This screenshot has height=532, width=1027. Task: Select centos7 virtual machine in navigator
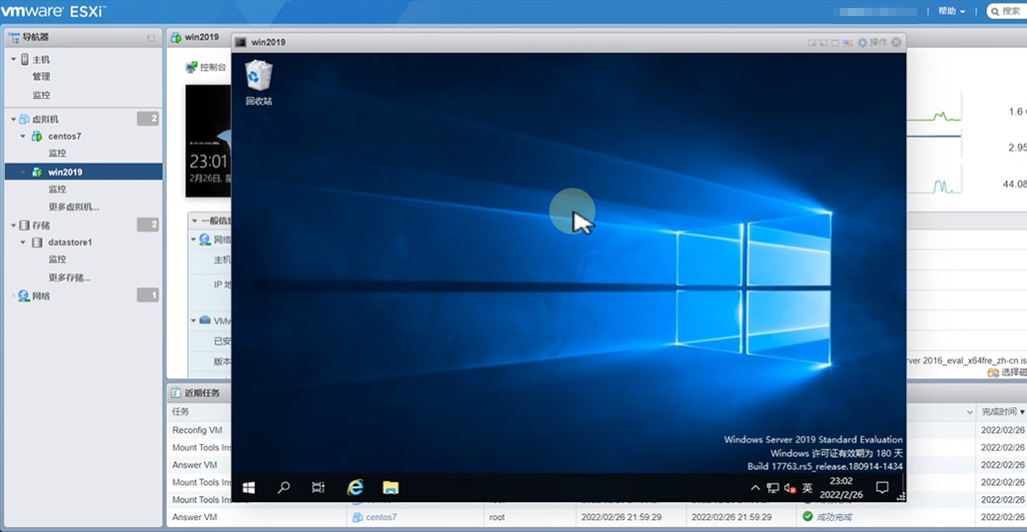(64, 136)
